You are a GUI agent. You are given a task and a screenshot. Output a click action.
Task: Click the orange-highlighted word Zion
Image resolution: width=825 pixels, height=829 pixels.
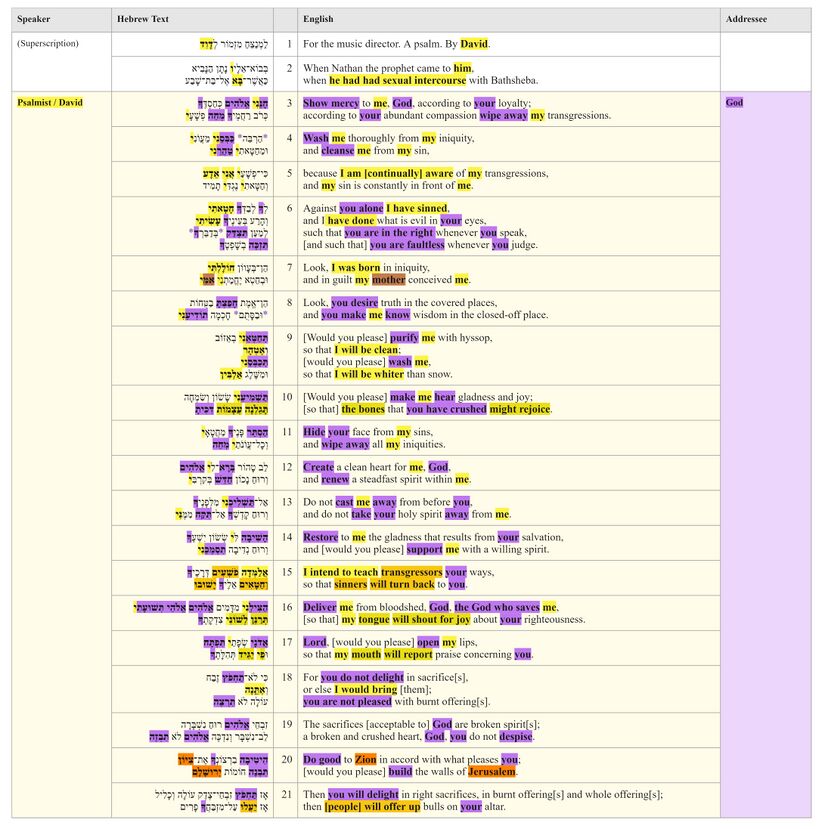pyautogui.click(x=365, y=759)
